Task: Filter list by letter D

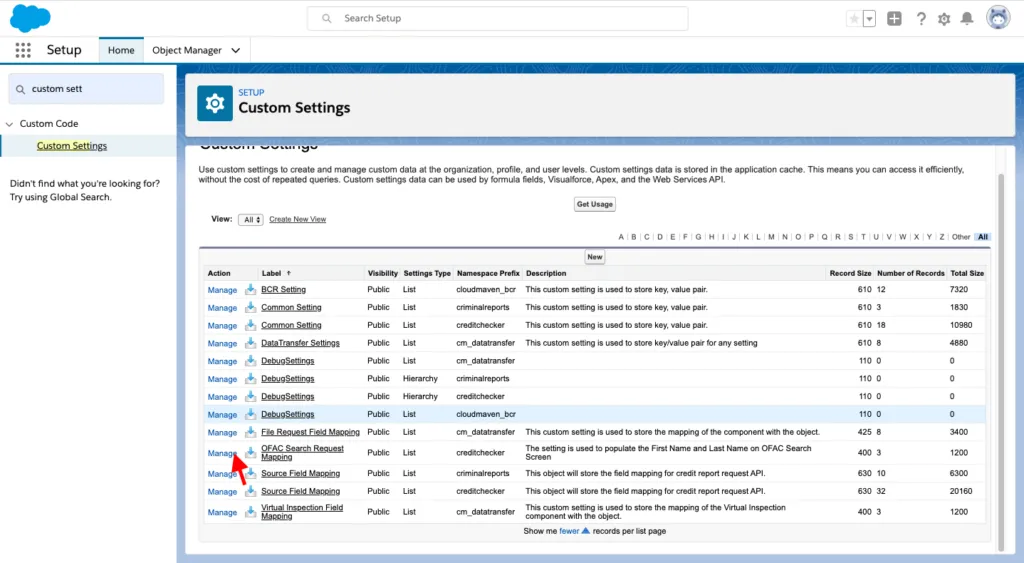Action: tap(660, 237)
